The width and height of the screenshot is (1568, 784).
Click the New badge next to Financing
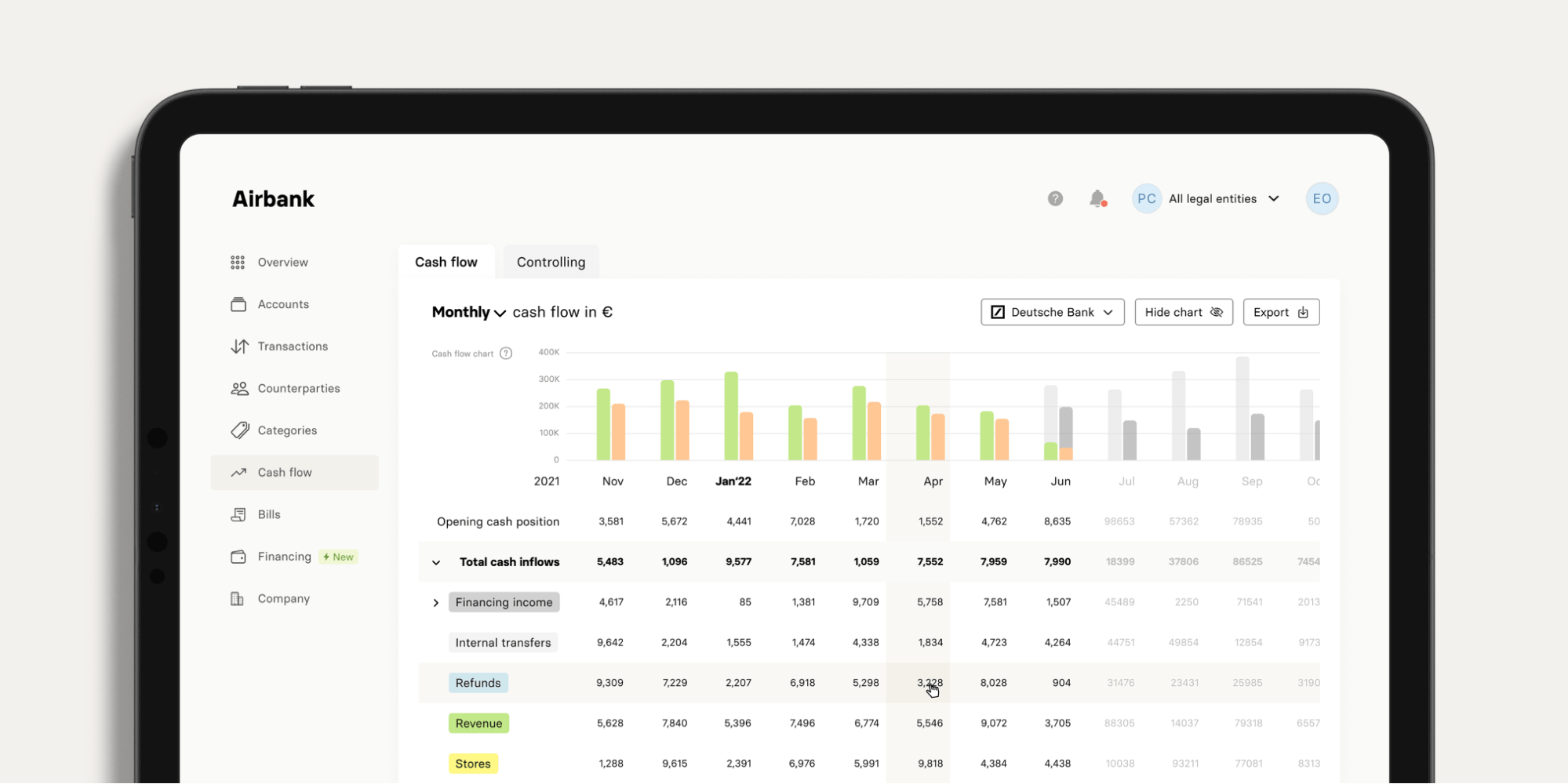point(338,557)
